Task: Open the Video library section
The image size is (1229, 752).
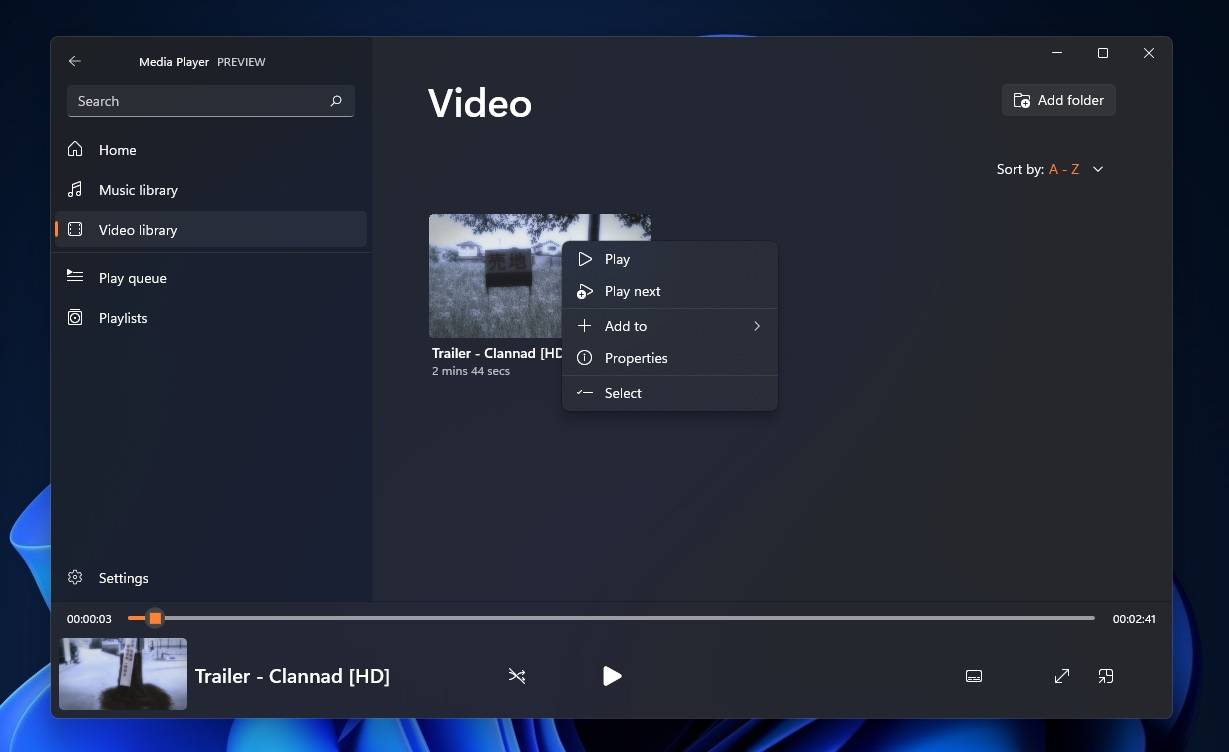Action: [x=138, y=229]
